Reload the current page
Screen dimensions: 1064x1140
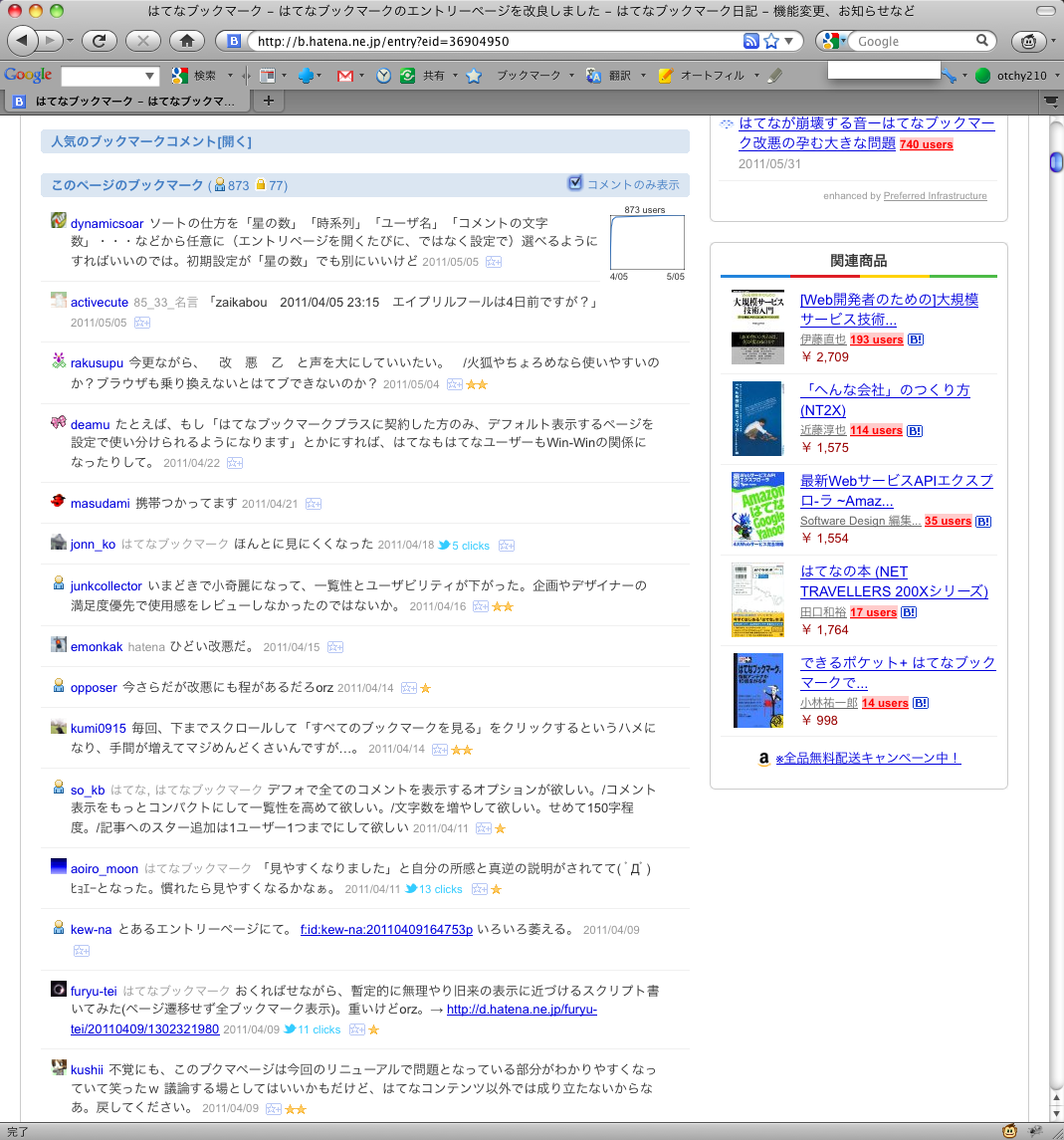[99, 41]
